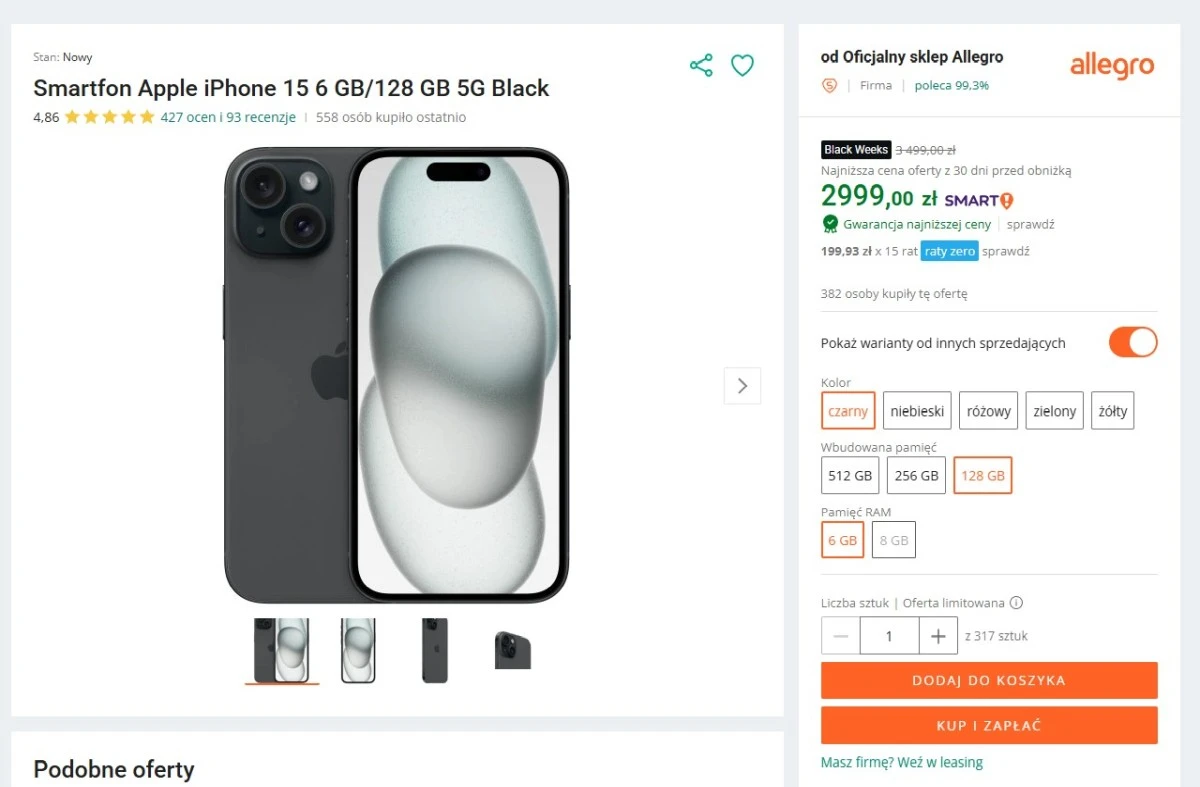This screenshot has width=1200, height=787.
Task: Select the 8 GB RAM option
Action: click(x=893, y=539)
